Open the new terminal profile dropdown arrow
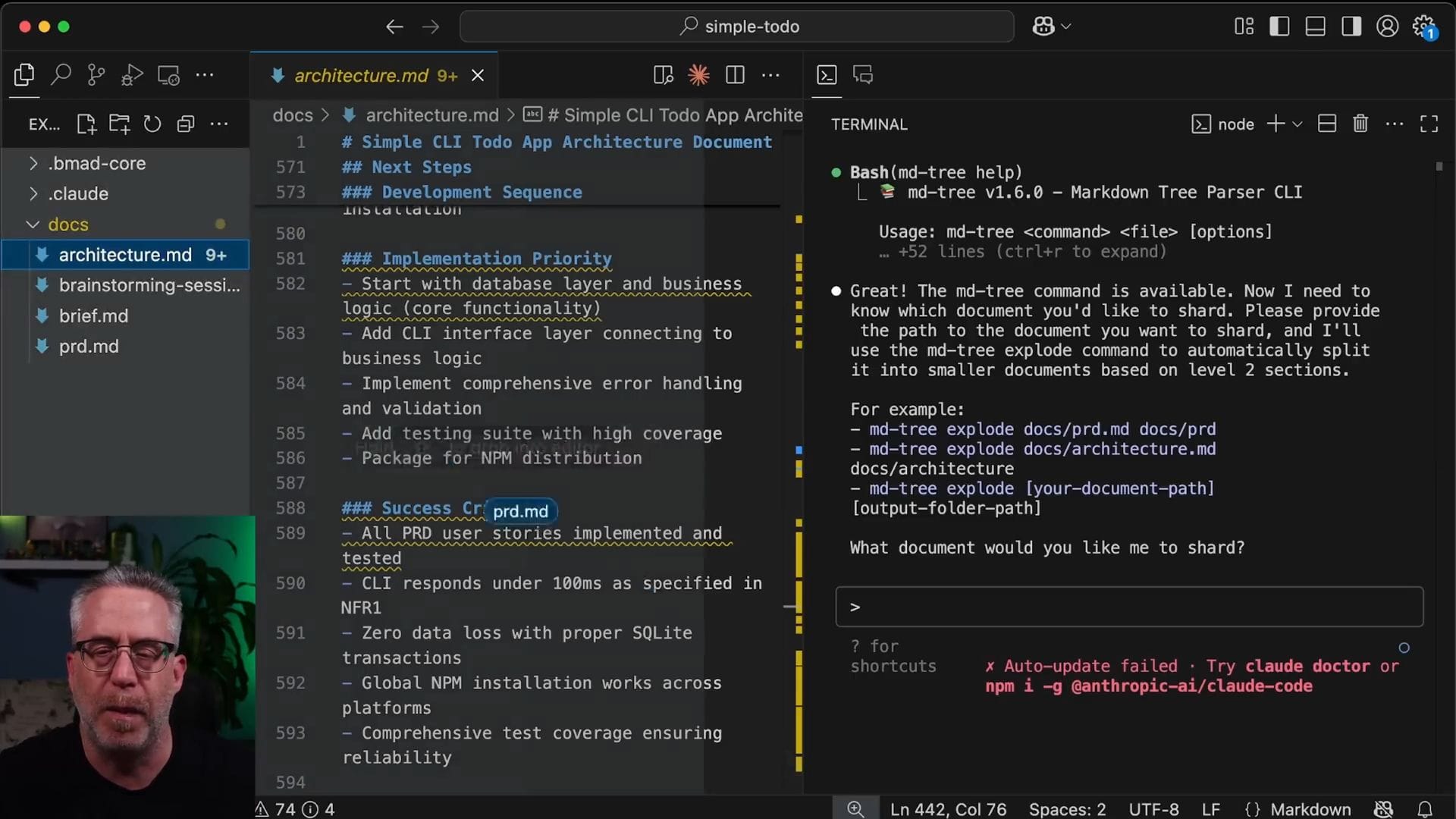The width and height of the screenshot is (1456, 819). (x=1298, y=124)
